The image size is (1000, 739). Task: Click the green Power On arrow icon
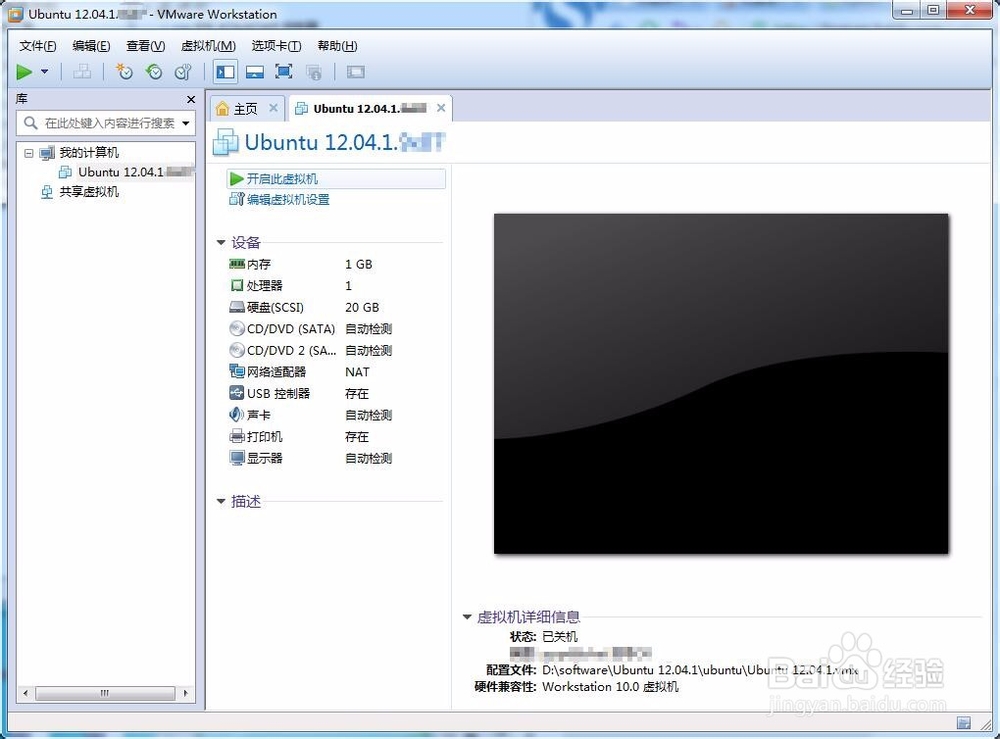click(x=24, y=71)
